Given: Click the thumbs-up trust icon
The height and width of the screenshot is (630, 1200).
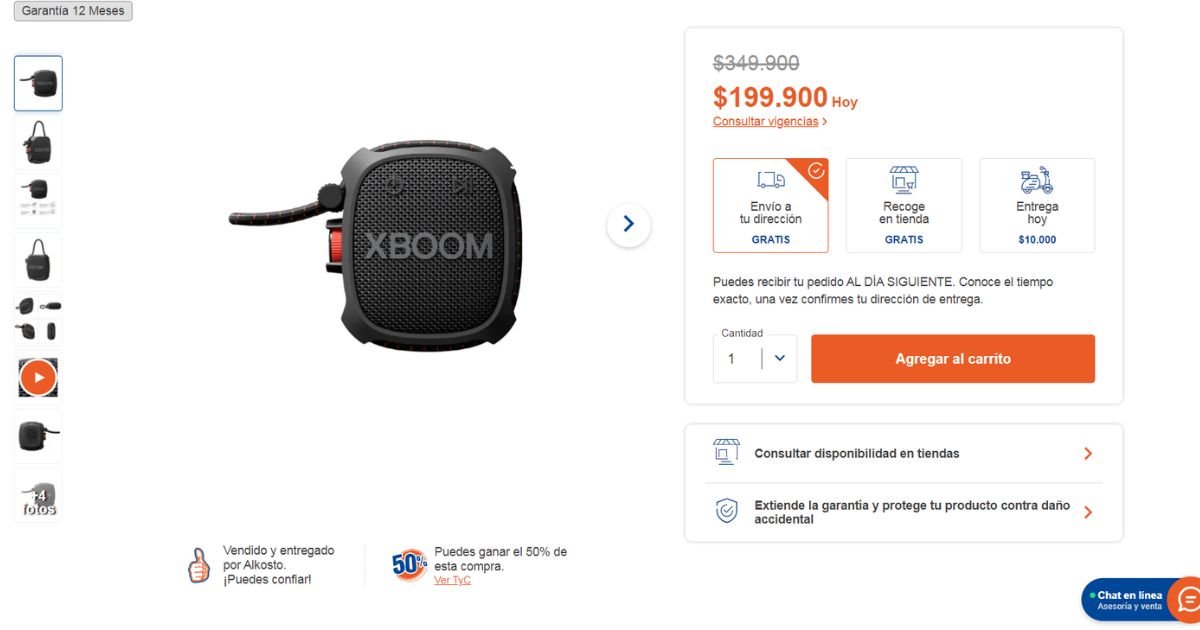Looking at the screenshot, I should pyautogui.click(x=199, y=565).
